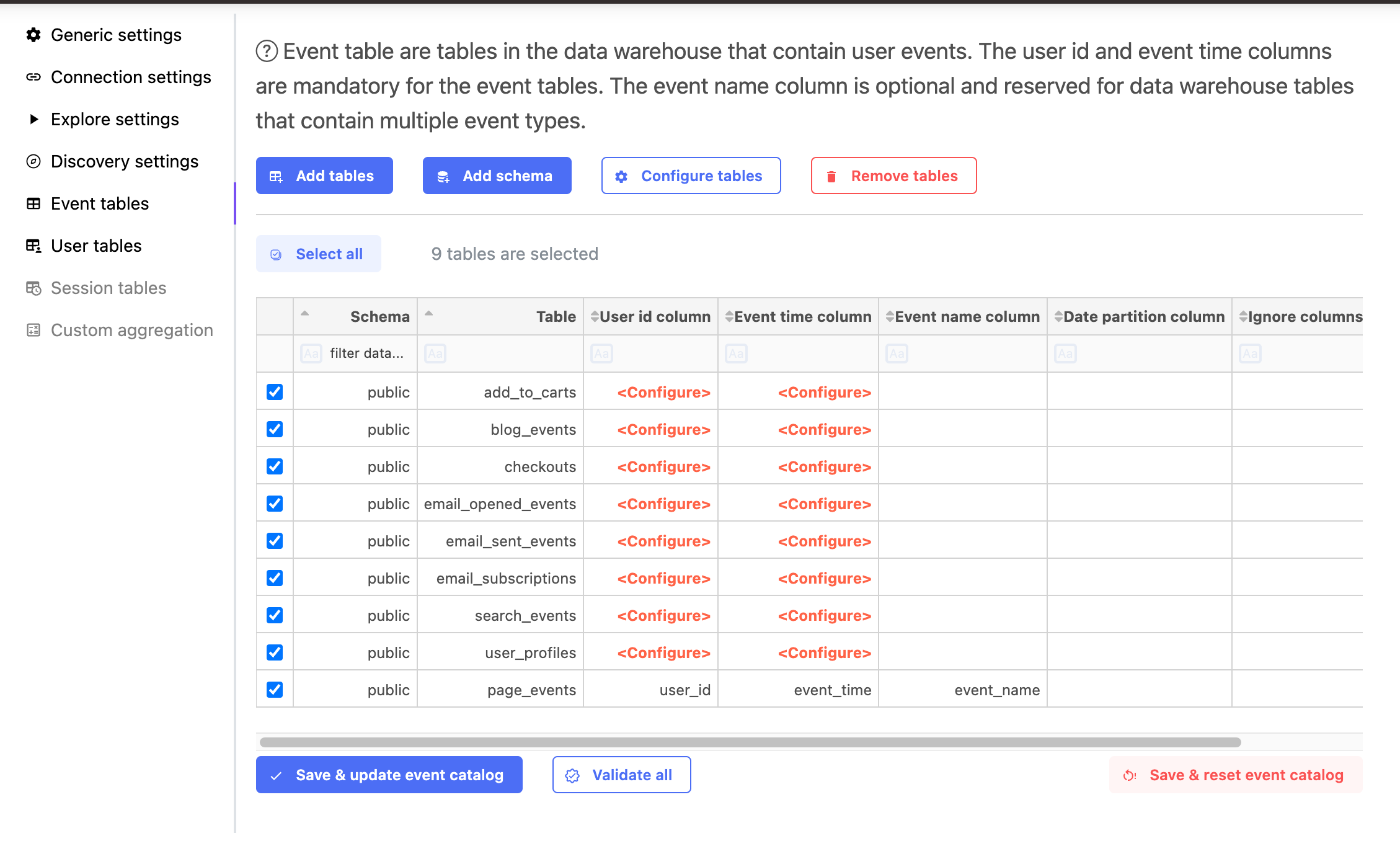Click the Custom aggregation sidebar icon
This screenshot has height=841, width=1400.
click(x=33, y=330)
